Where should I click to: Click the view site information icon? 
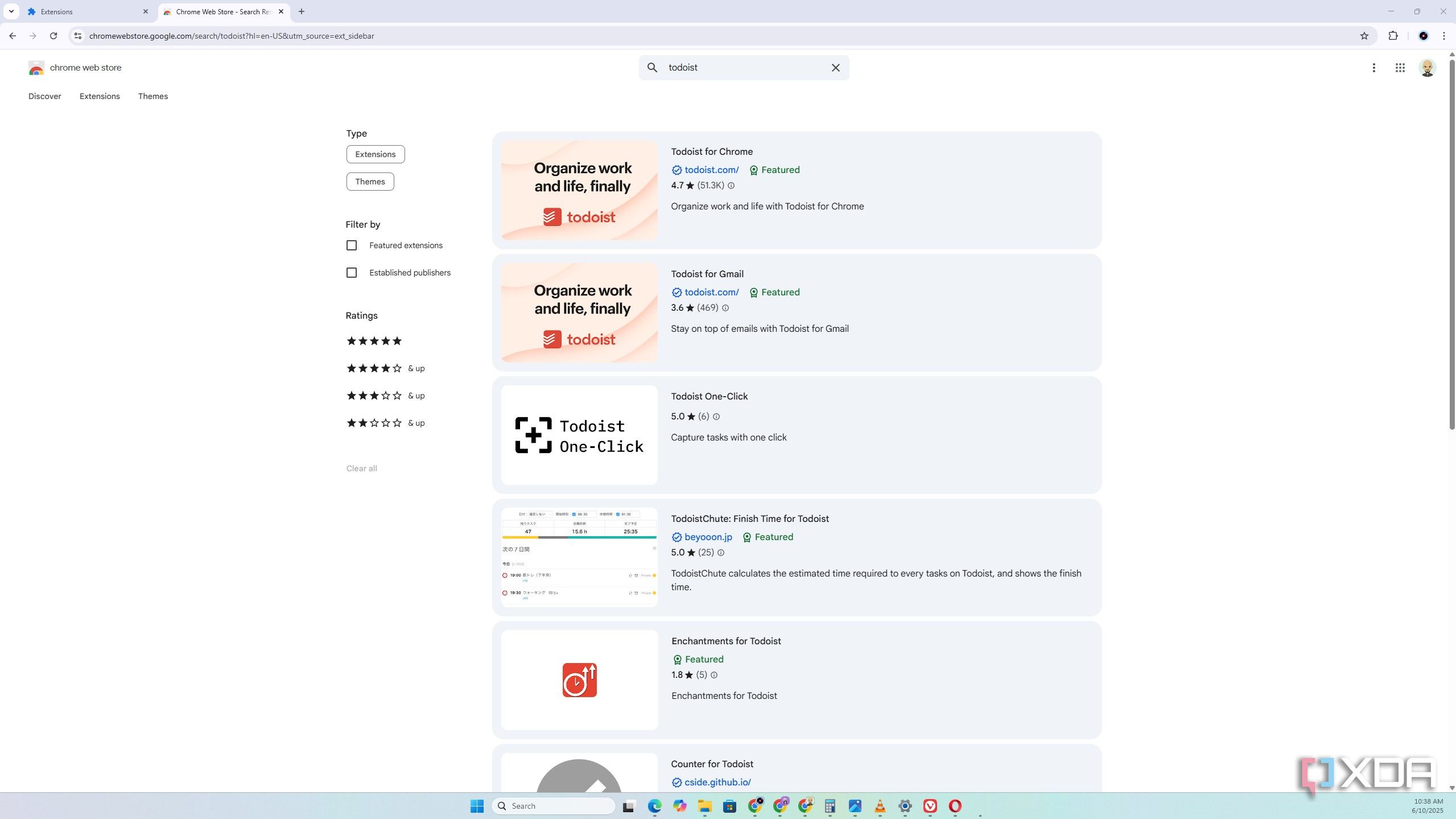78,36
